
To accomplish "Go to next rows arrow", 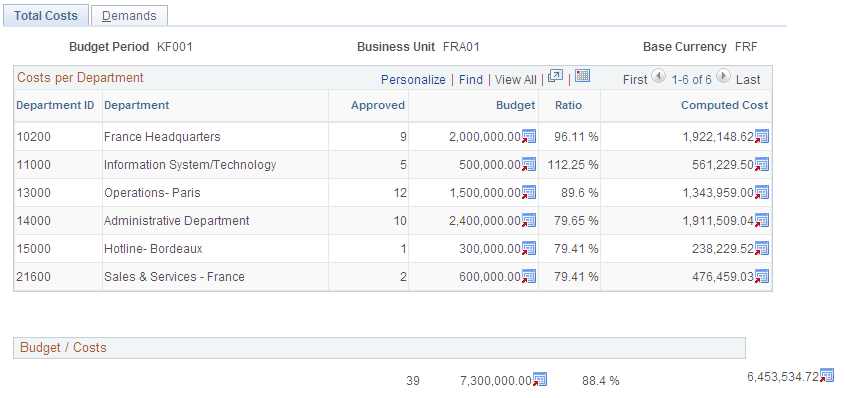I will click(724, 76).
